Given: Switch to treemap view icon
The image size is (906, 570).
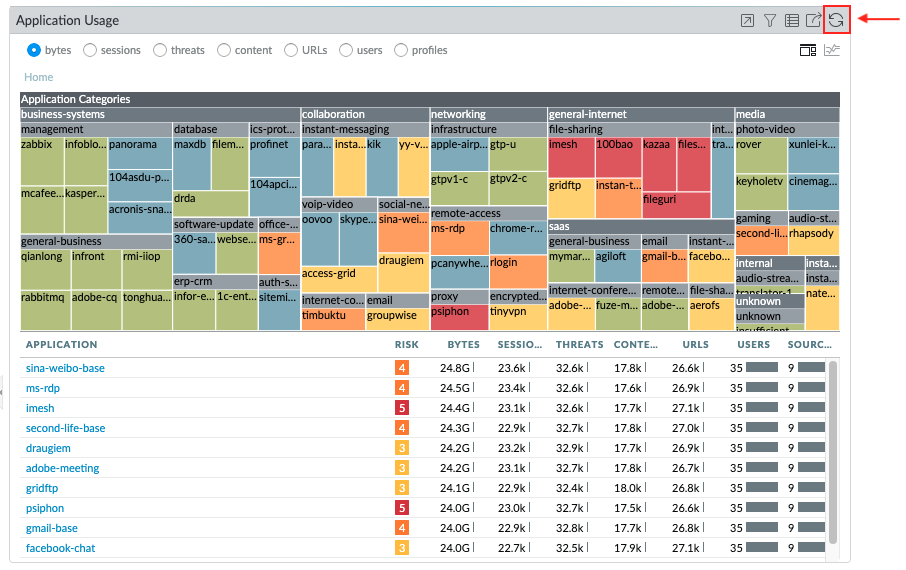Looking at the screenshot, I should tap(808, 50).
